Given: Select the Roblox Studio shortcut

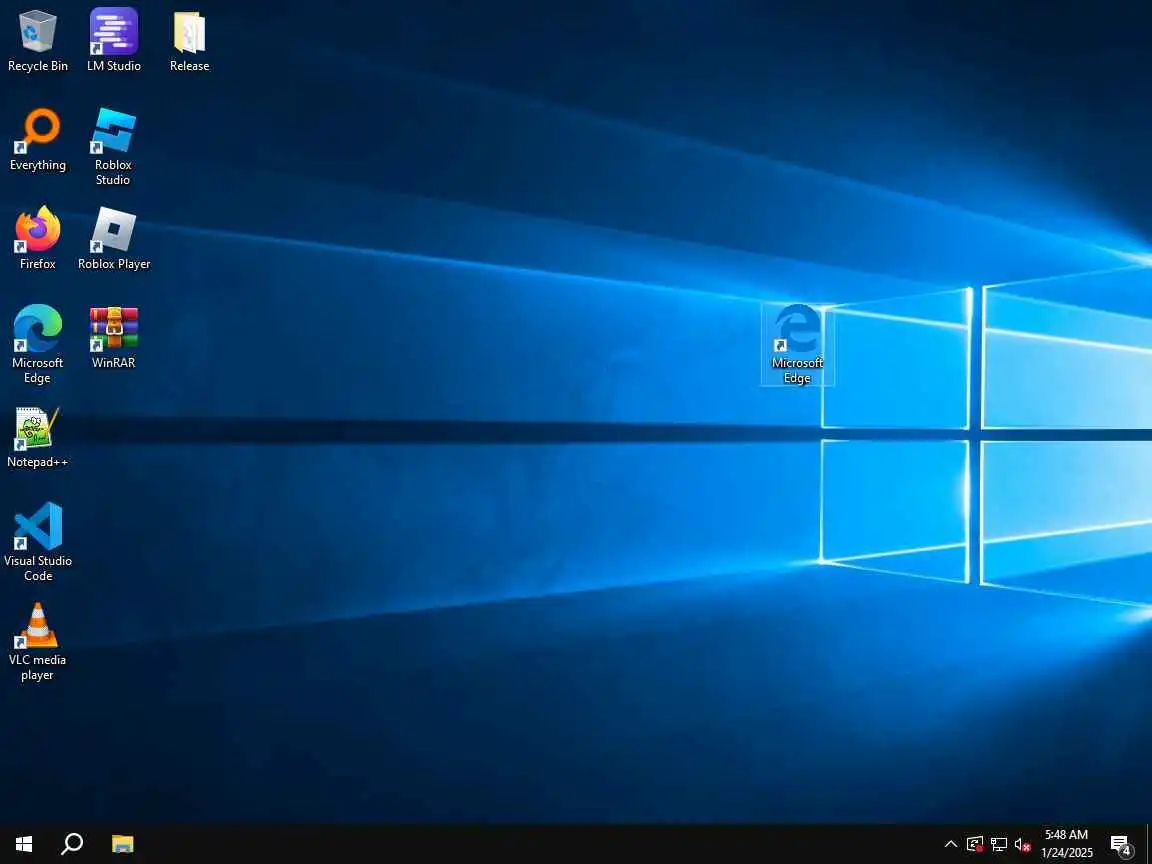Looking at the screenshot, I should tap(113, 147).
